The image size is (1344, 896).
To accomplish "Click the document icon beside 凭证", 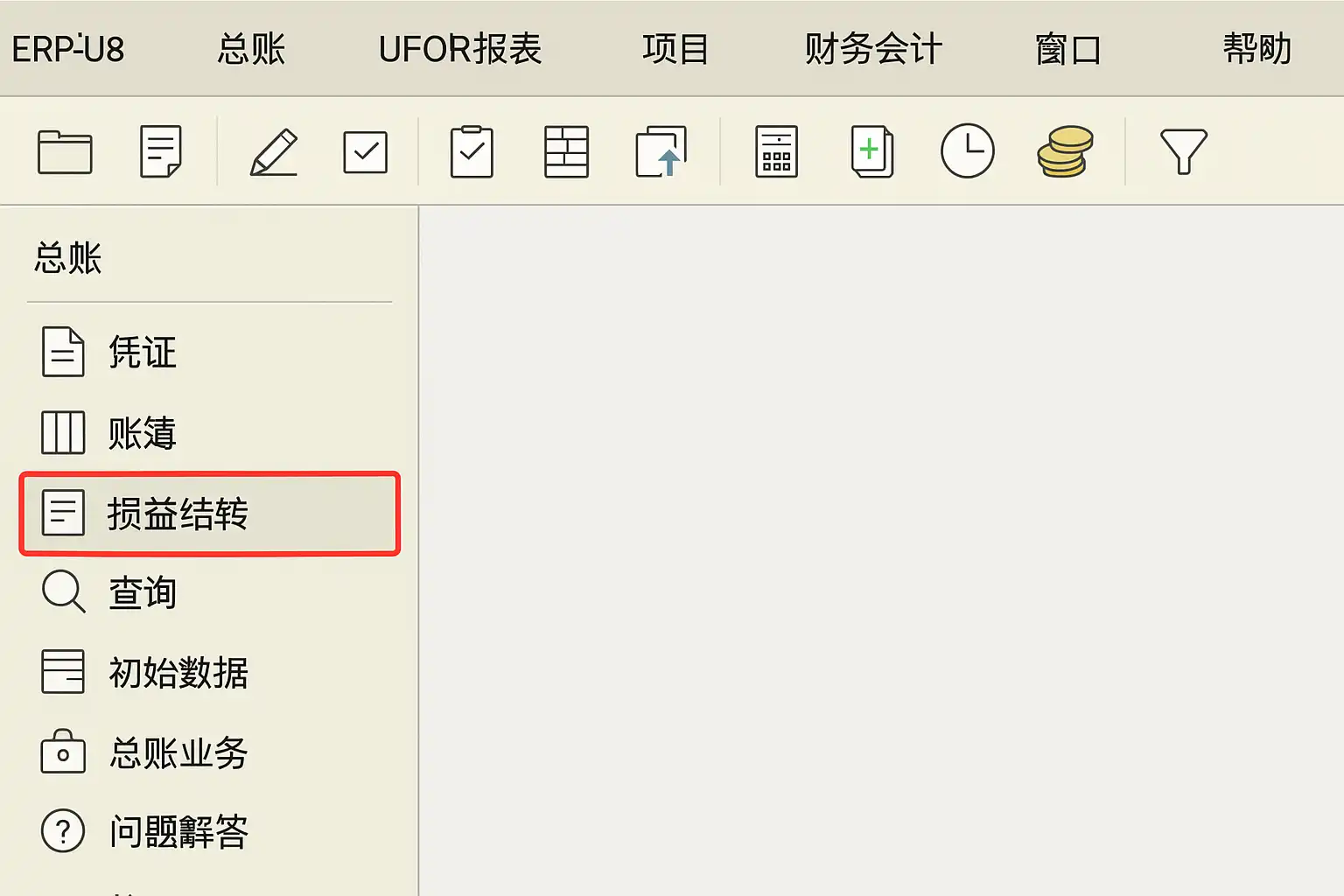I will click(x=63, y=352).
